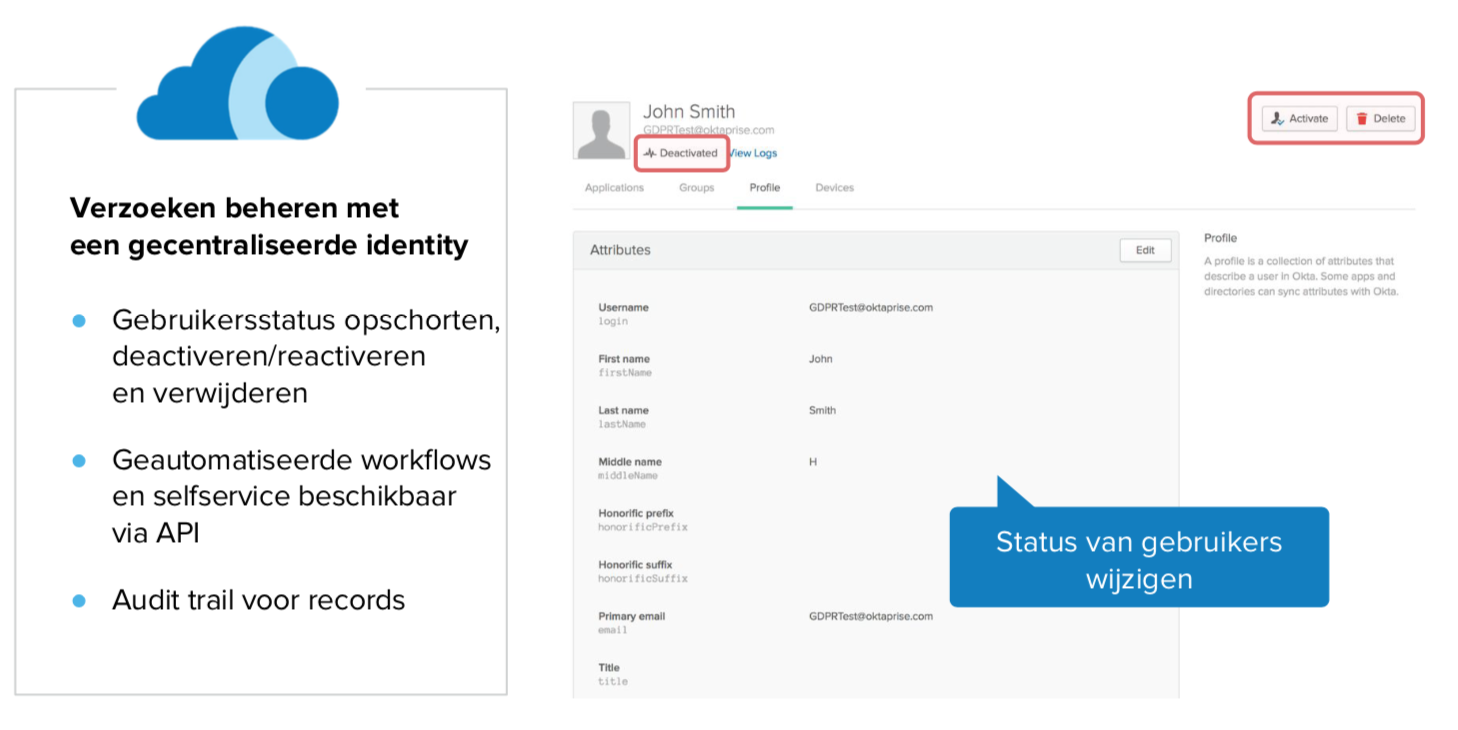1458x730 pixels.
Task: Click the John Smith name heading
Action: coord(688,112)
